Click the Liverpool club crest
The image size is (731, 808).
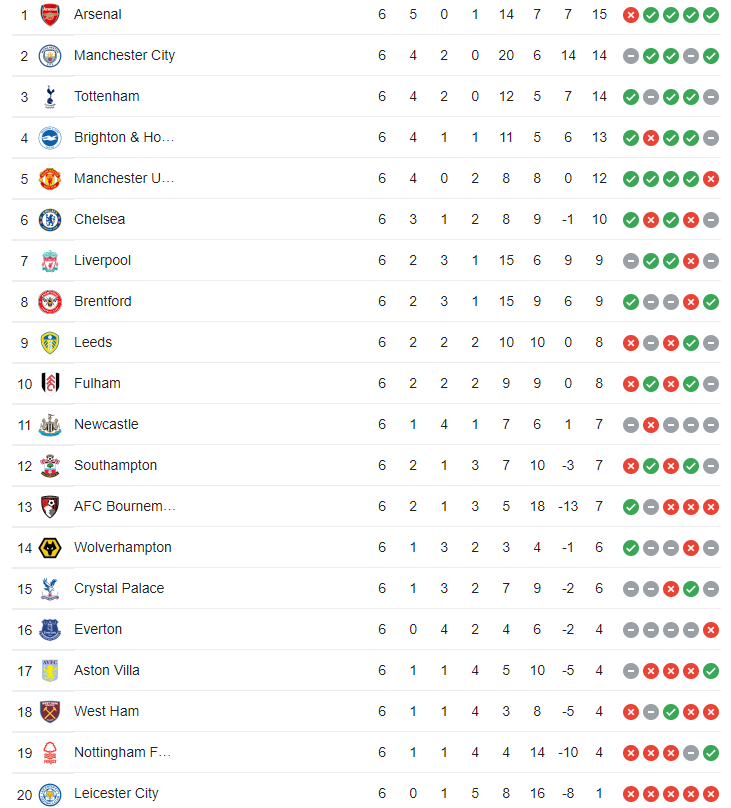[x=50, y=261]
